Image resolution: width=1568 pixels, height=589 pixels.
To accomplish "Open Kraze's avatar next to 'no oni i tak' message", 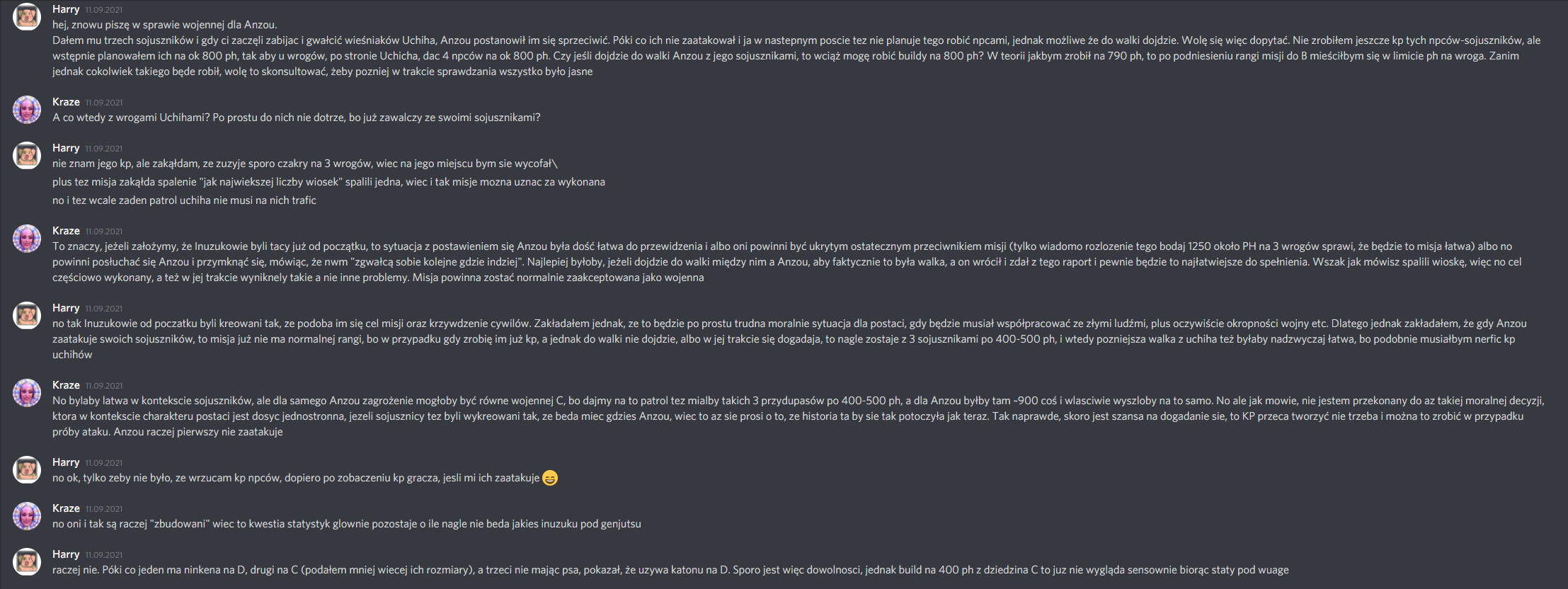I will (x=27, y=516).
